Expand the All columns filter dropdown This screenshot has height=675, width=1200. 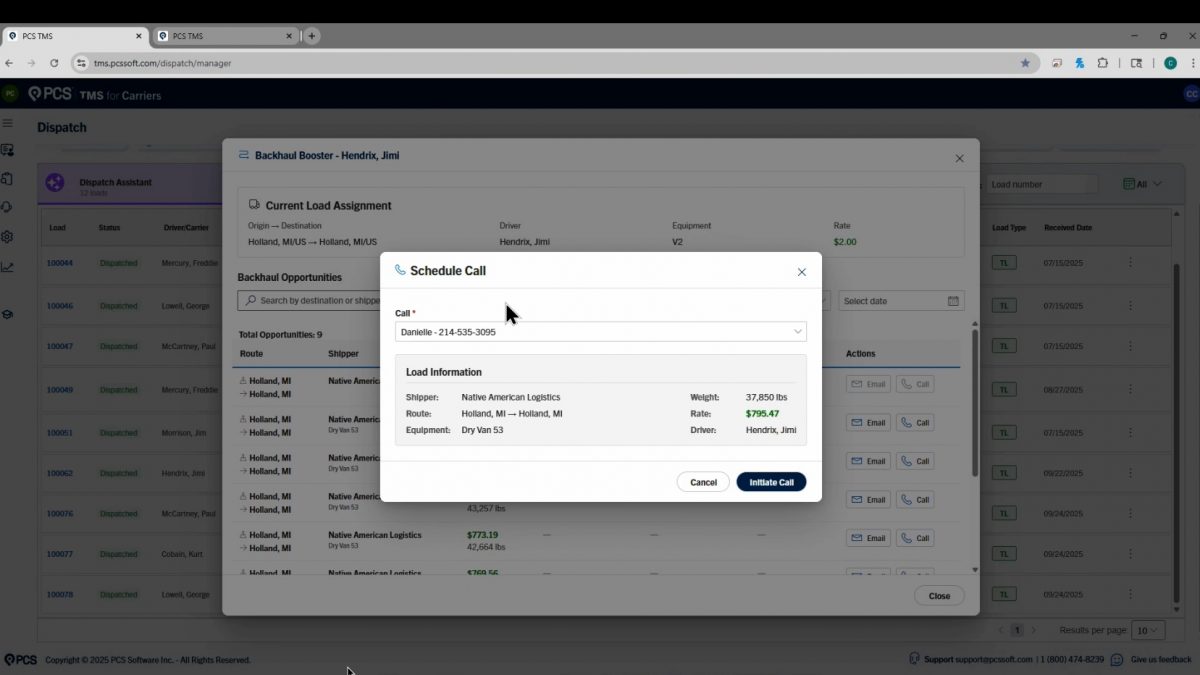coord(1142,184)
